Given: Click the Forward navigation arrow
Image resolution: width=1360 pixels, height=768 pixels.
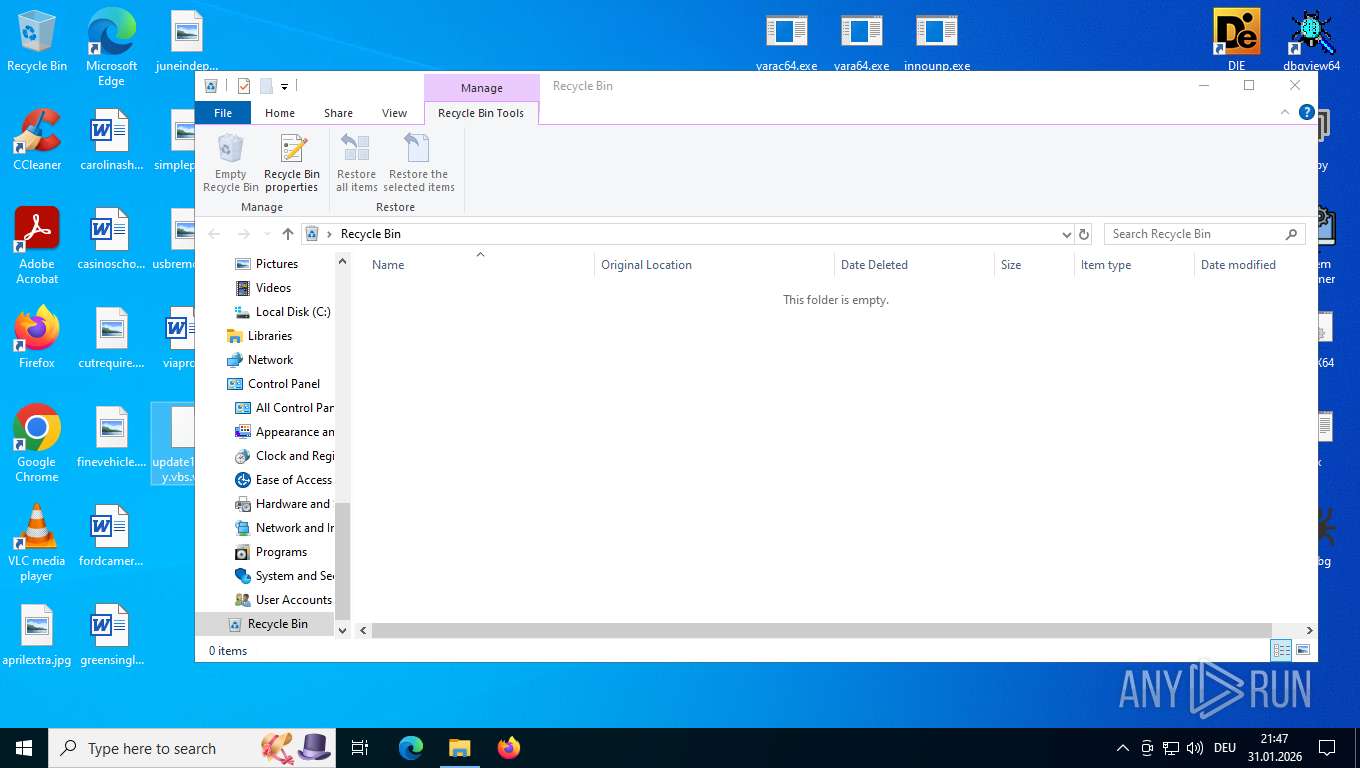Looking at the screenshot, I should tap(244, 234).
